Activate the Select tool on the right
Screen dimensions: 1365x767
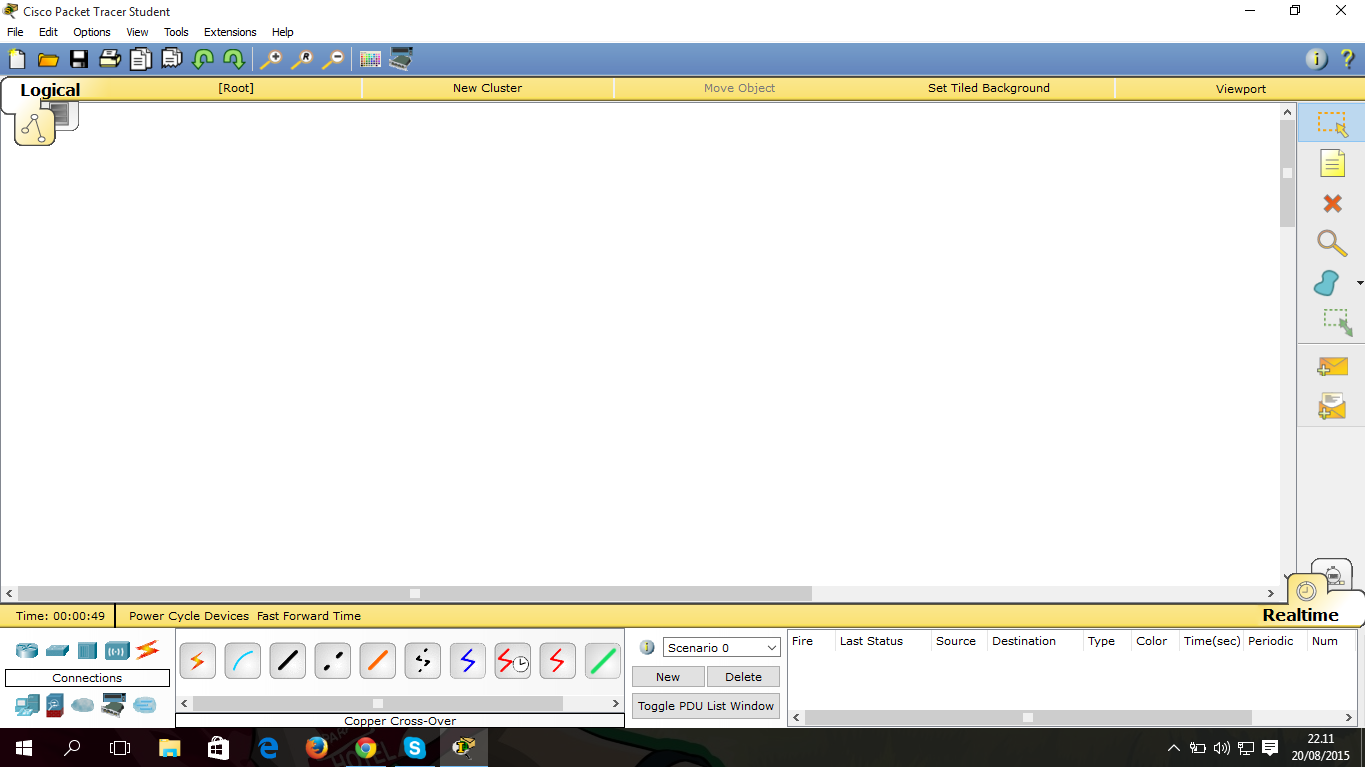(x=1332, y=124)
